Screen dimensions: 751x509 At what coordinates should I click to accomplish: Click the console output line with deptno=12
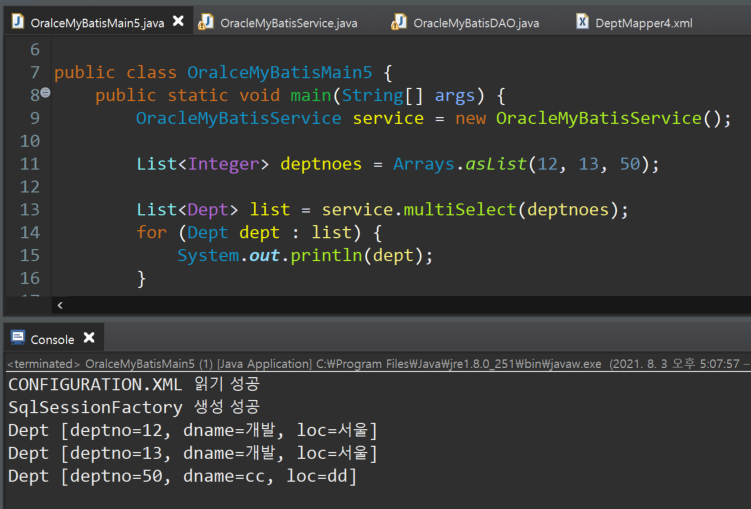[193, 430]
